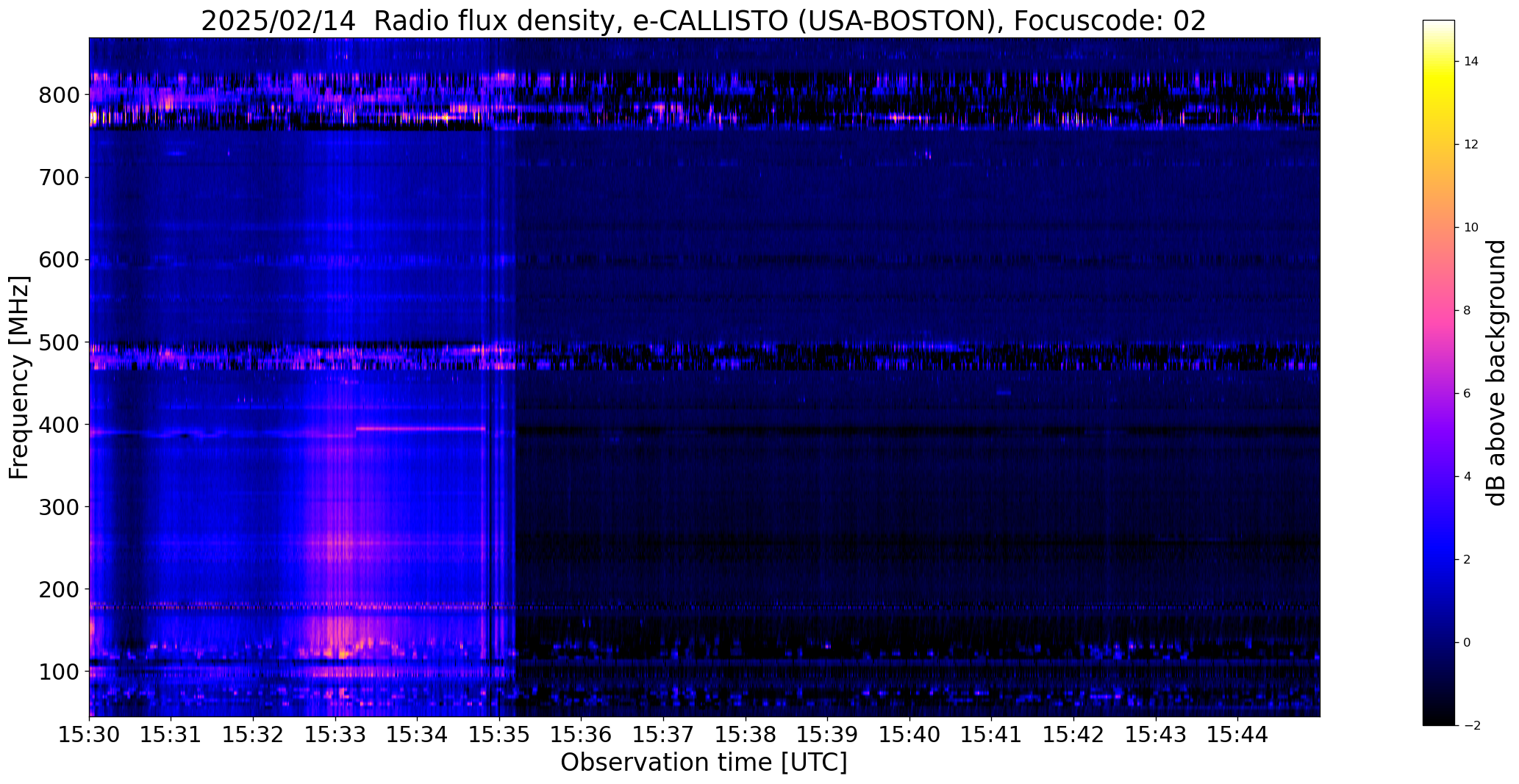Pick the colorbar tick value 12
Viewport: 1519px width, 784px height.
point(1471,145)
